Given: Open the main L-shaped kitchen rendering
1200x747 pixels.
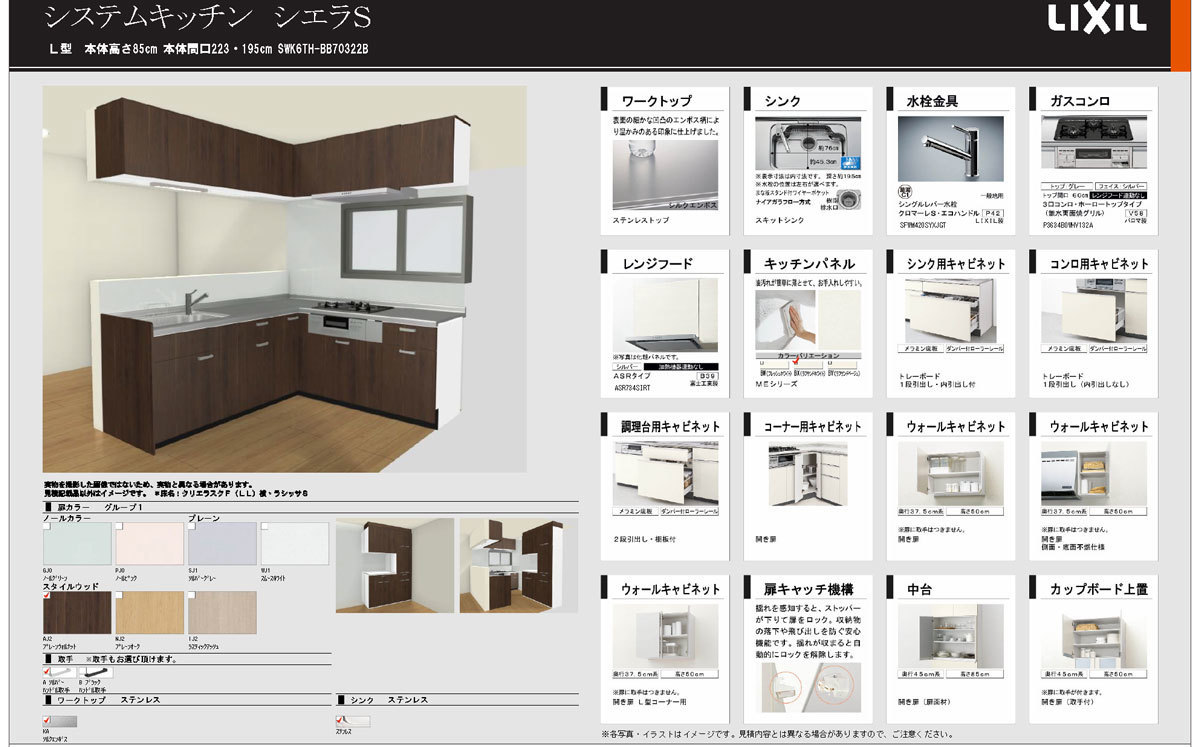Looking at the screenshot, I should 285,279.
